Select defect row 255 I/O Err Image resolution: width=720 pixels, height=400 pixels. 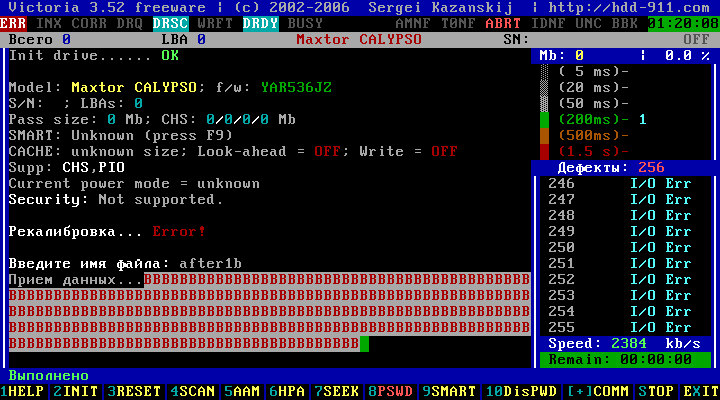[x=620, y=327]
